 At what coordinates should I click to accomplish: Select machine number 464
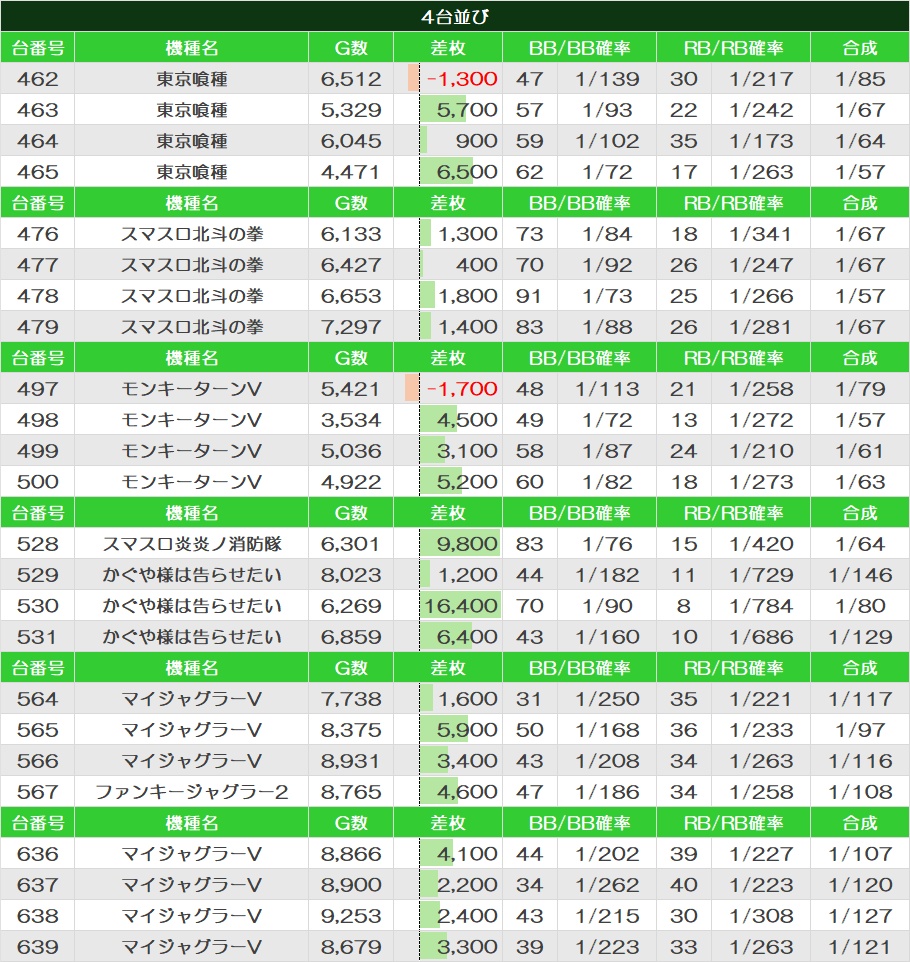[37, 141]
